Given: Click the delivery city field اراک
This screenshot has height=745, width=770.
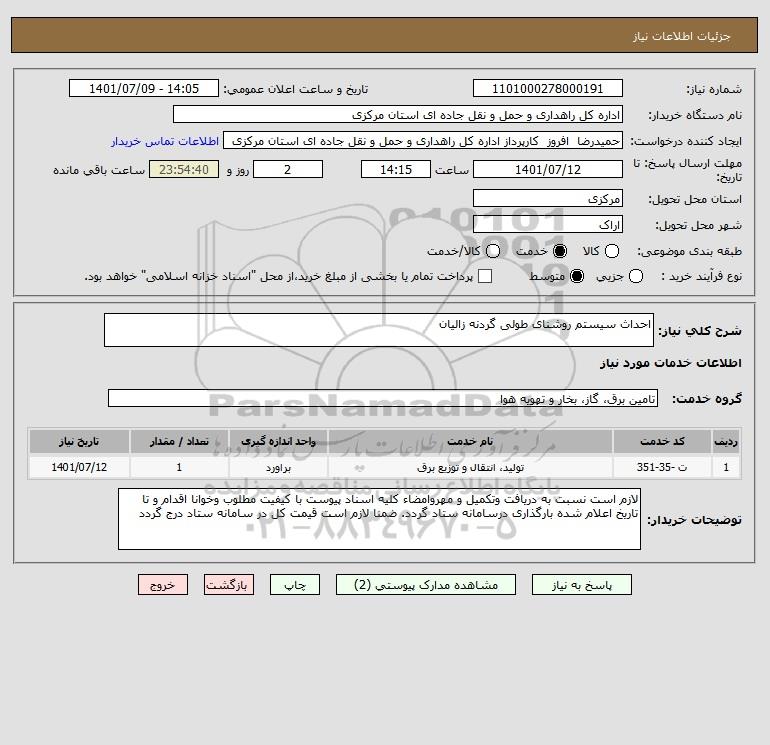Looking at the screenshot, I should coord(548,224).
